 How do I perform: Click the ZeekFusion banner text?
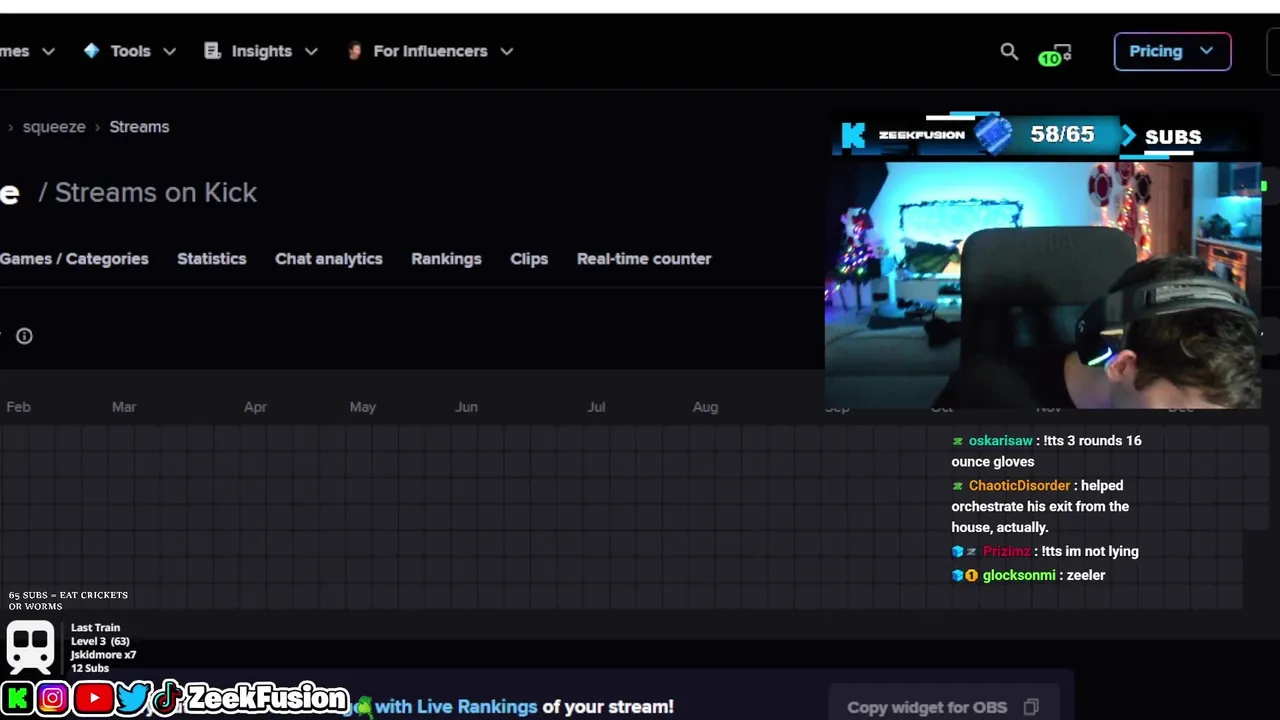[x=267, y=697]
